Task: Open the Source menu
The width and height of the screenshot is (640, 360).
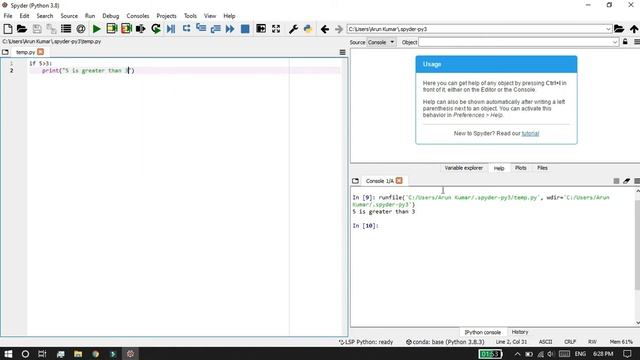Action: click(69, 16)
